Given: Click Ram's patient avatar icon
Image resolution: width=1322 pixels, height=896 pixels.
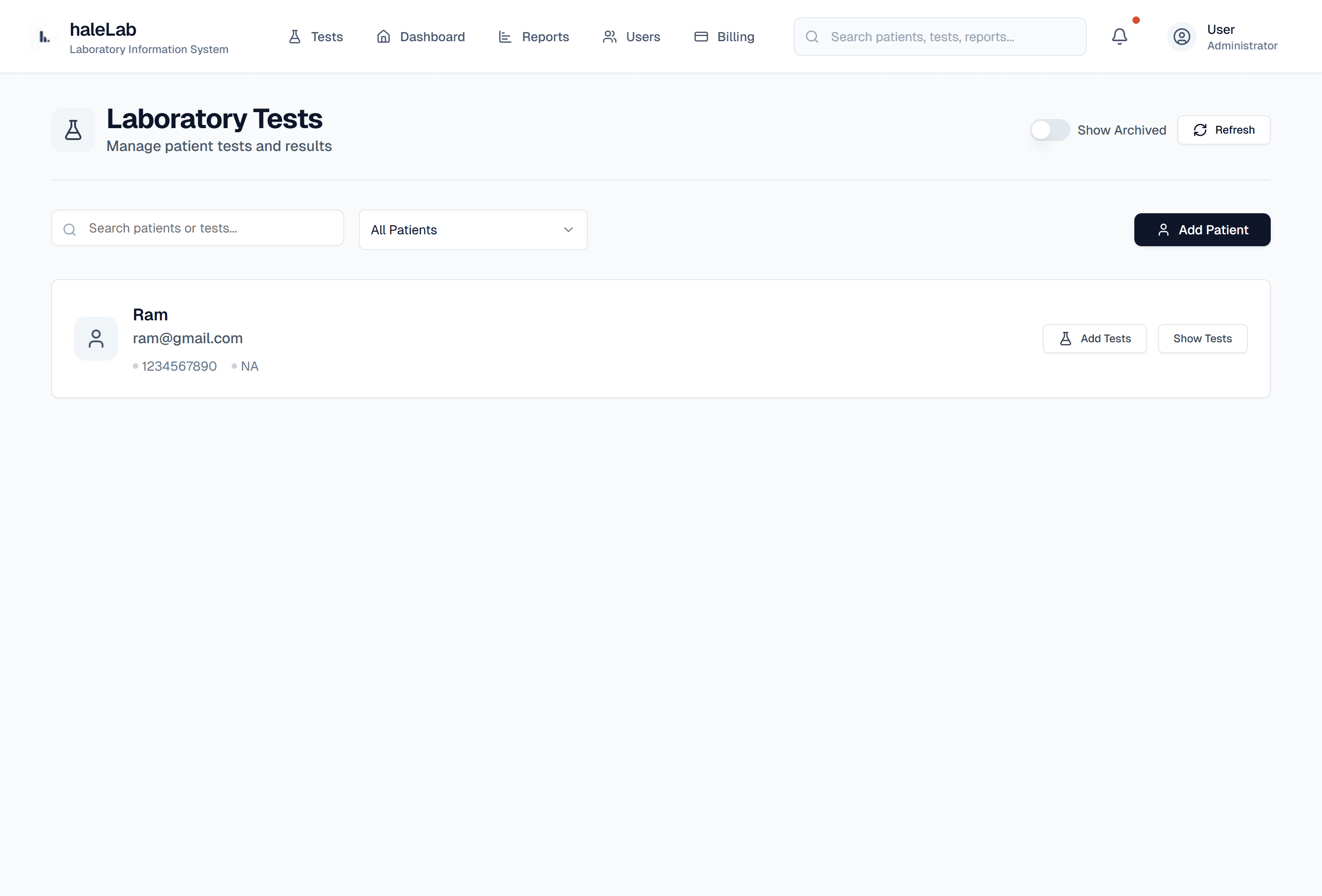Looking at the screenshot, I should click(x=96, y=338).
